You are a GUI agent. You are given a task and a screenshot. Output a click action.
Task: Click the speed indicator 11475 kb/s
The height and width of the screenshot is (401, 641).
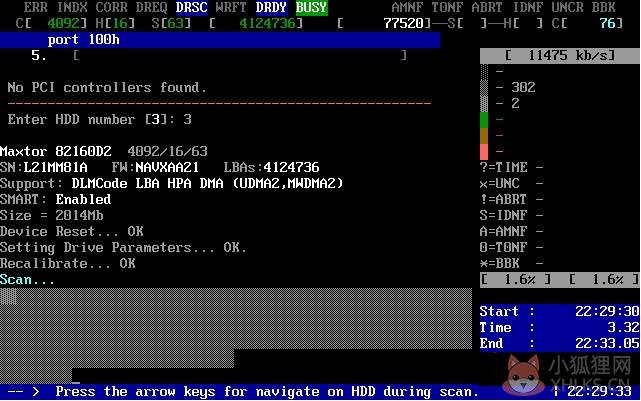point(560,56)
